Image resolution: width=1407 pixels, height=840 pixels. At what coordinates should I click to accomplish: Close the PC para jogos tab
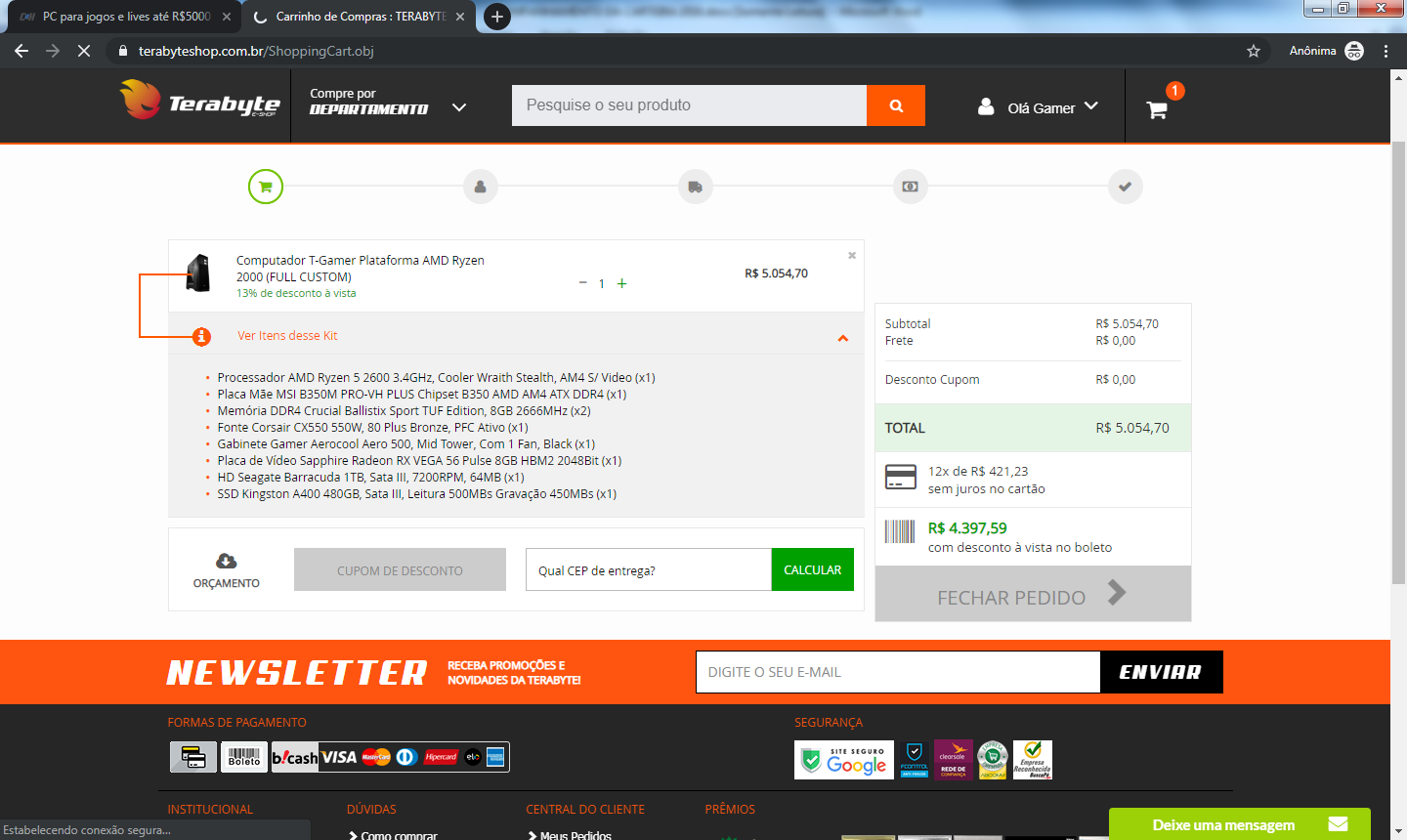click(x=227, y=17)
